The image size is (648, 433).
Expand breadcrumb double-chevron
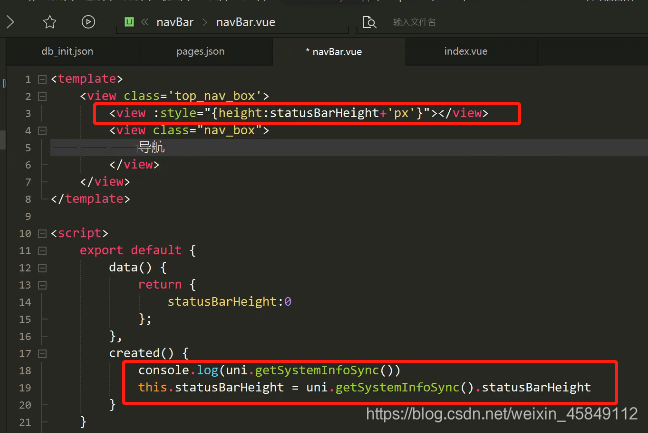(145, 22)
